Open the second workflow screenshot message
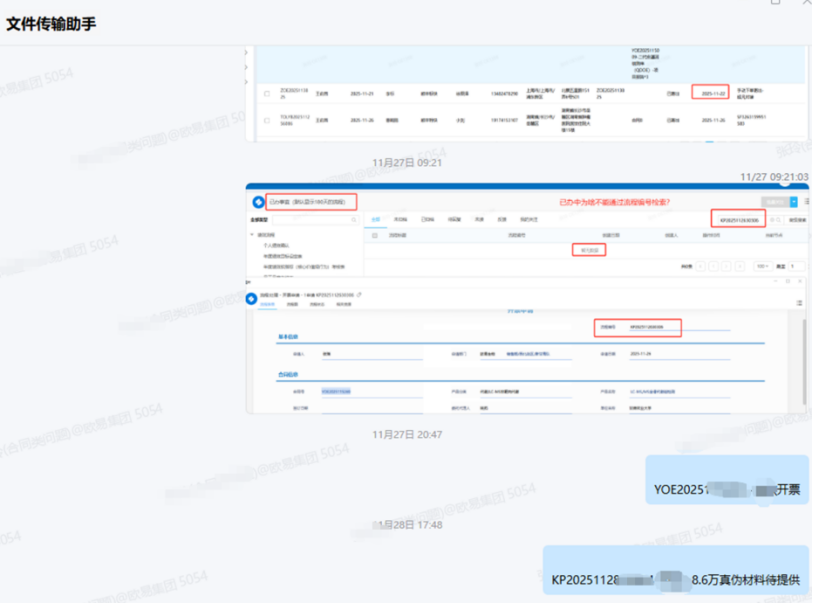This screenshot has height=603, width=813. tap(527, 298)
